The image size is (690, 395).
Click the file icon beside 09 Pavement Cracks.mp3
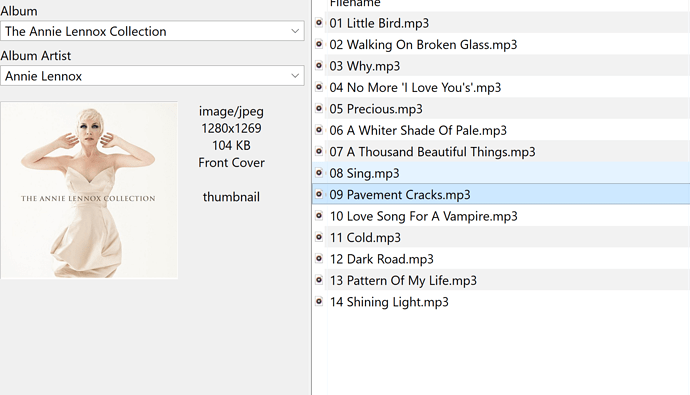coord(319,194)
